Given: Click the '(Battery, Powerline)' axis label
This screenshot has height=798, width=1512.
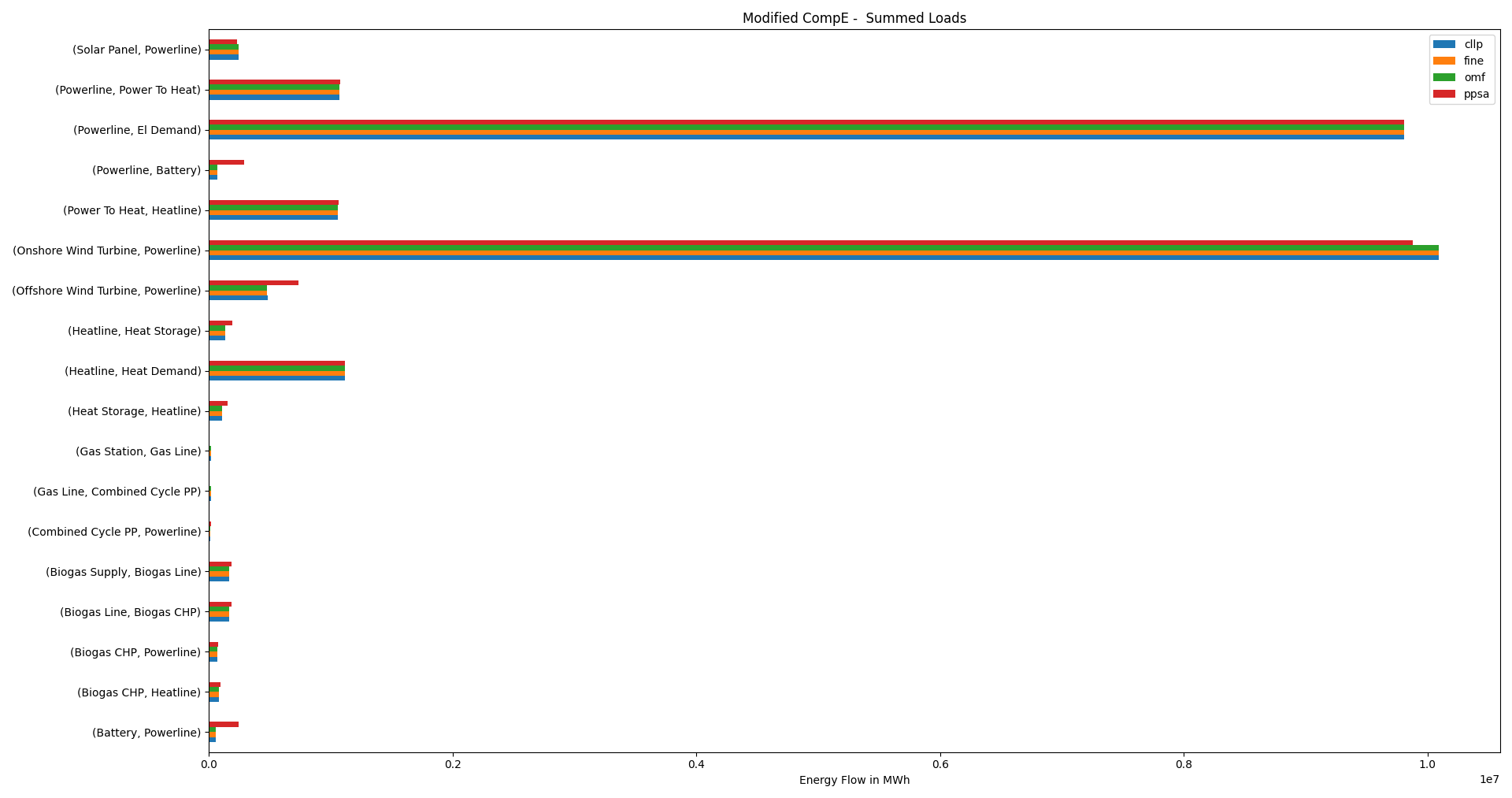Looking at the screenshot, I should (x=146, y=733).
